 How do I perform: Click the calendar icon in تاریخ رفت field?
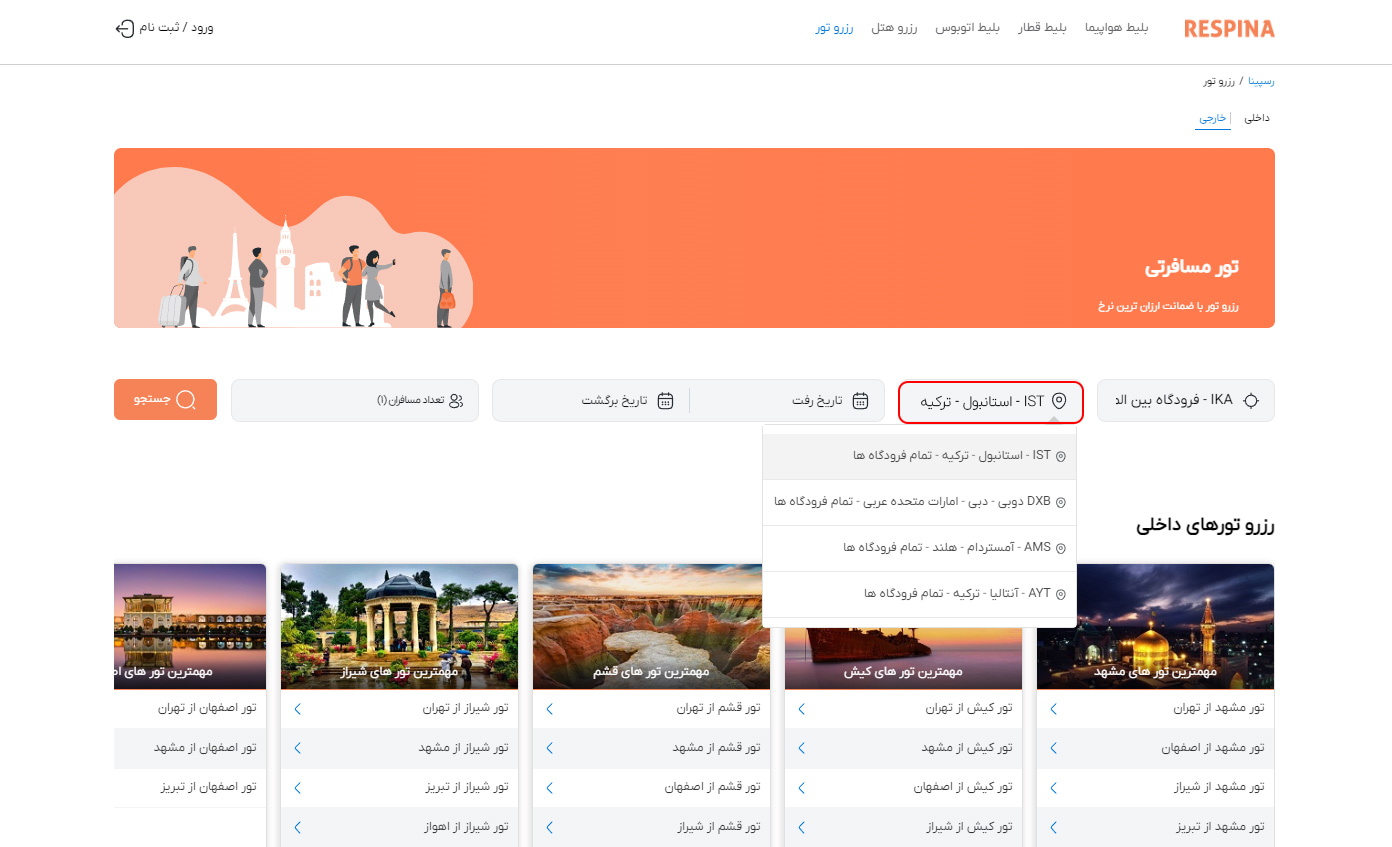tap(860, 400)
